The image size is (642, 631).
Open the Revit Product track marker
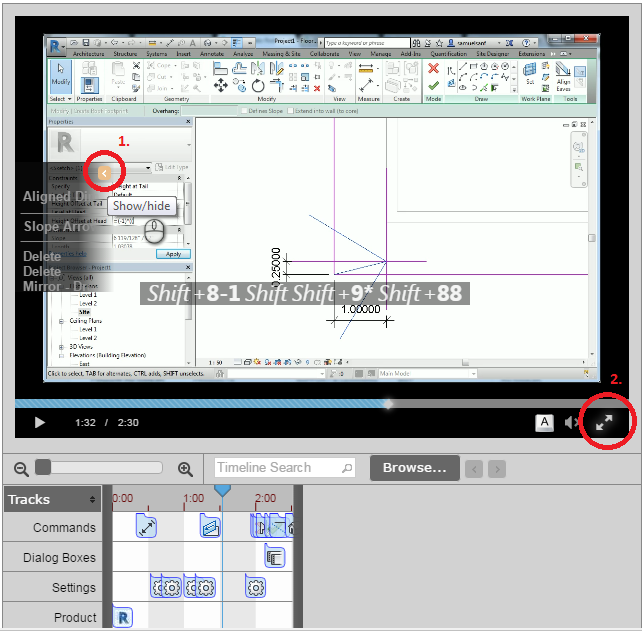coord(122,616)
